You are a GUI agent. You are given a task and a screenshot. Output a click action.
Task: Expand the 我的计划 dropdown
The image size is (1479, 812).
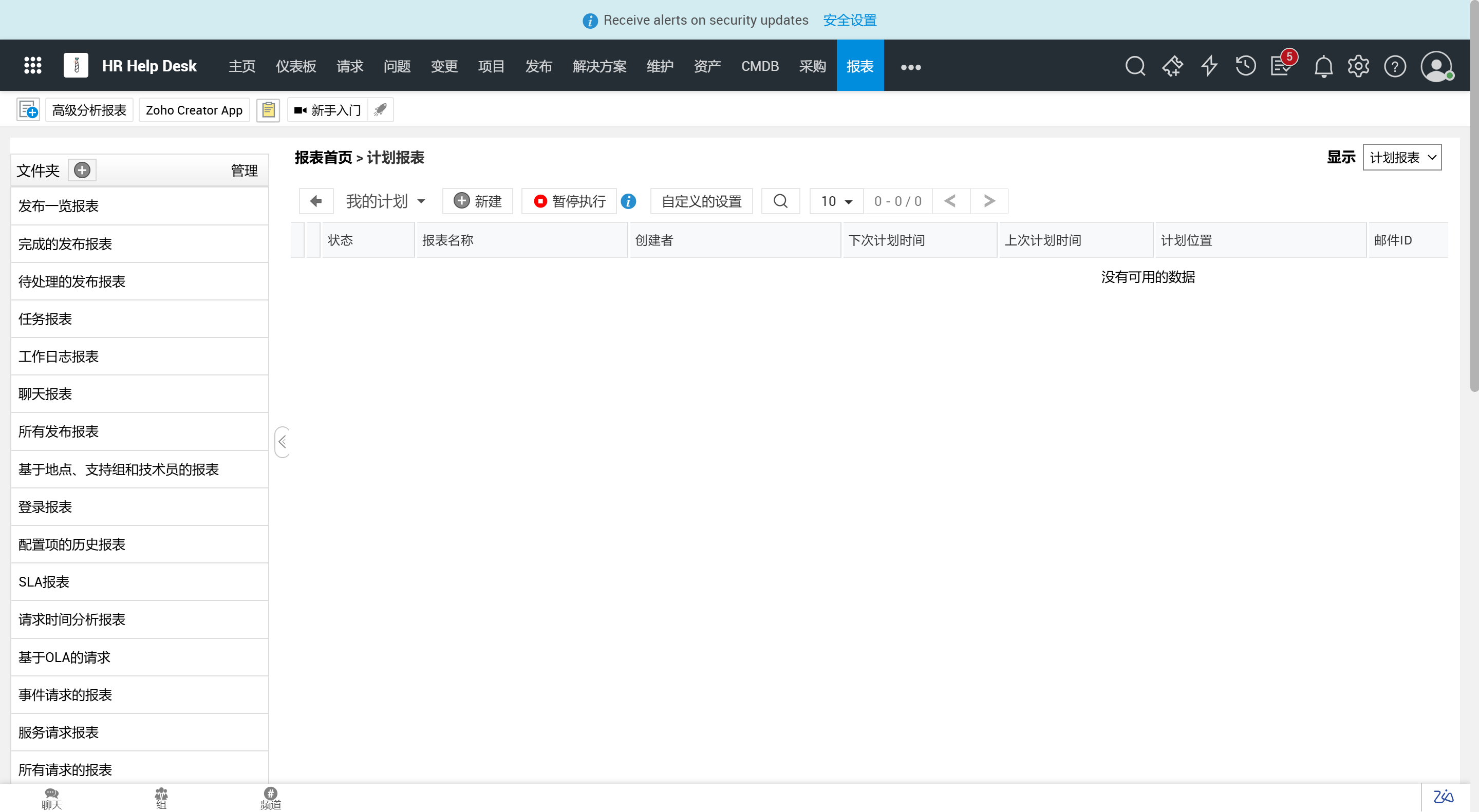(x=386, y=201)
